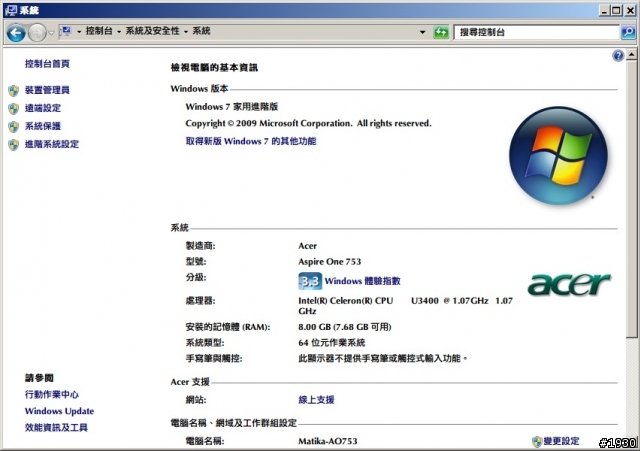640x451 pixels.
Task: Click the scrollbar up arrow
Action: [x=632, y=54]
